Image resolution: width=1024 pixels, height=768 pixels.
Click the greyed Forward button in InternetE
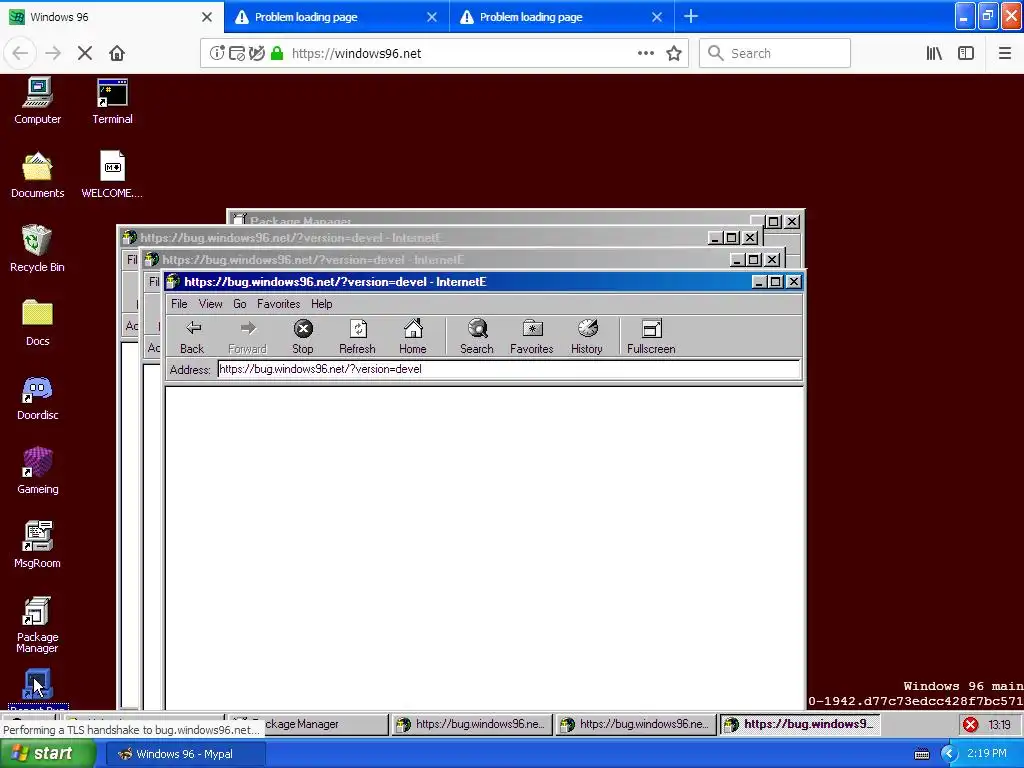(x=248, y=337)
